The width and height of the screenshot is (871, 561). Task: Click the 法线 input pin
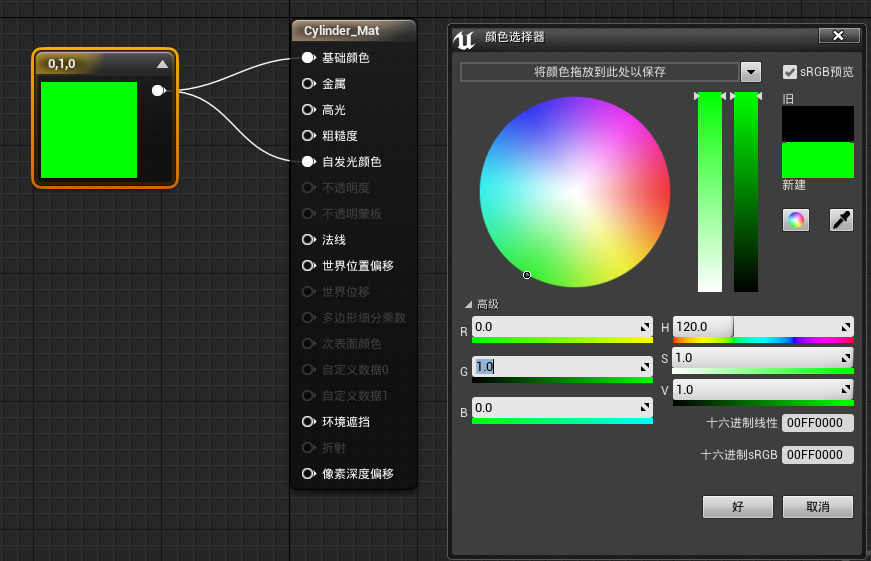click(309, 240)
